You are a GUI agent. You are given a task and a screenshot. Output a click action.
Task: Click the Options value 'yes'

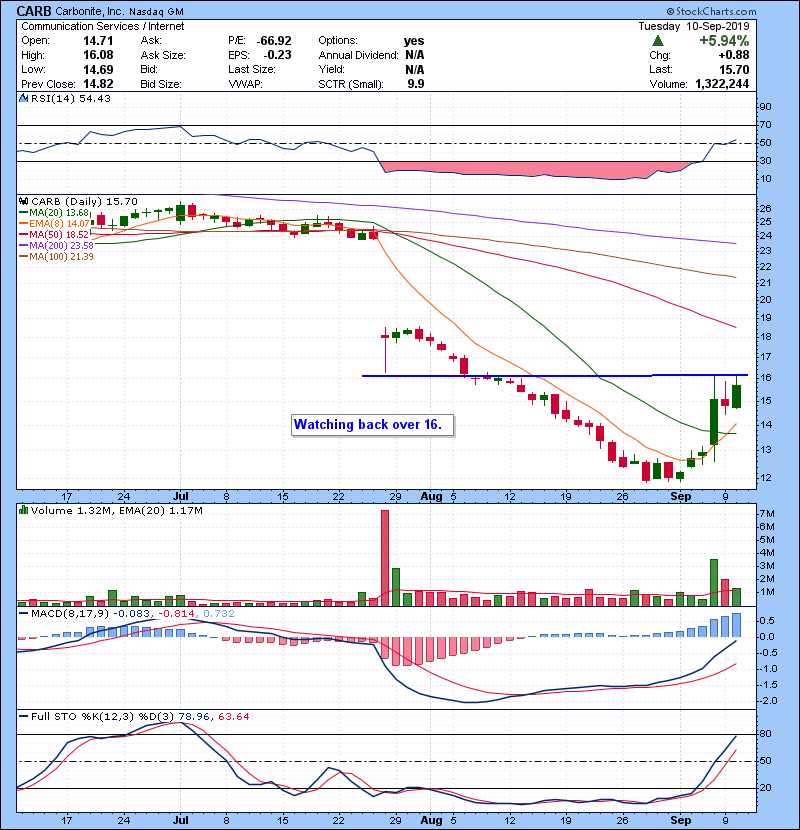[x=414, y=41]
